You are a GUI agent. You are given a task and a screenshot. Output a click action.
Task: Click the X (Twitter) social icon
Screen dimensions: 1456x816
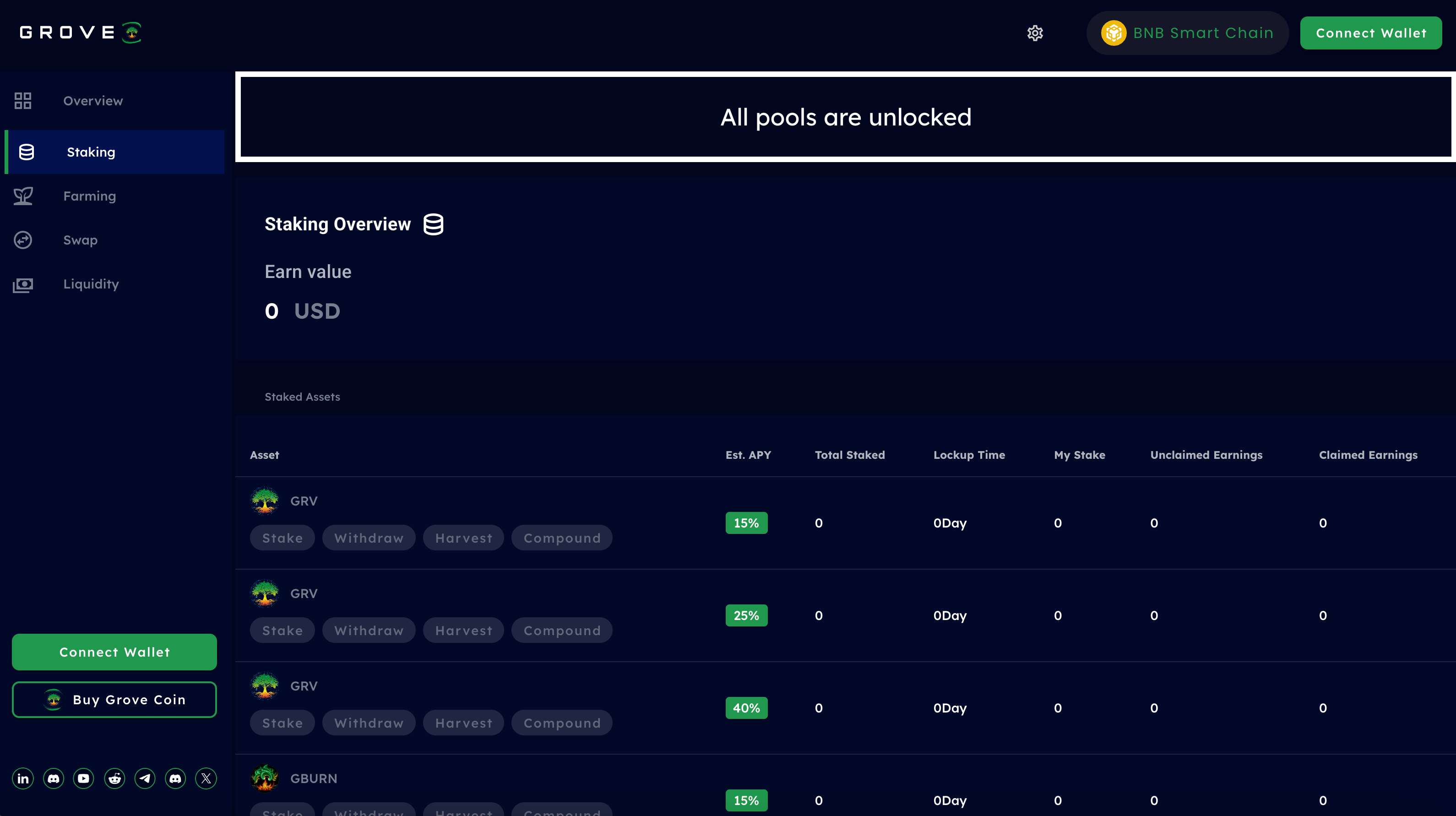(206, 779)
